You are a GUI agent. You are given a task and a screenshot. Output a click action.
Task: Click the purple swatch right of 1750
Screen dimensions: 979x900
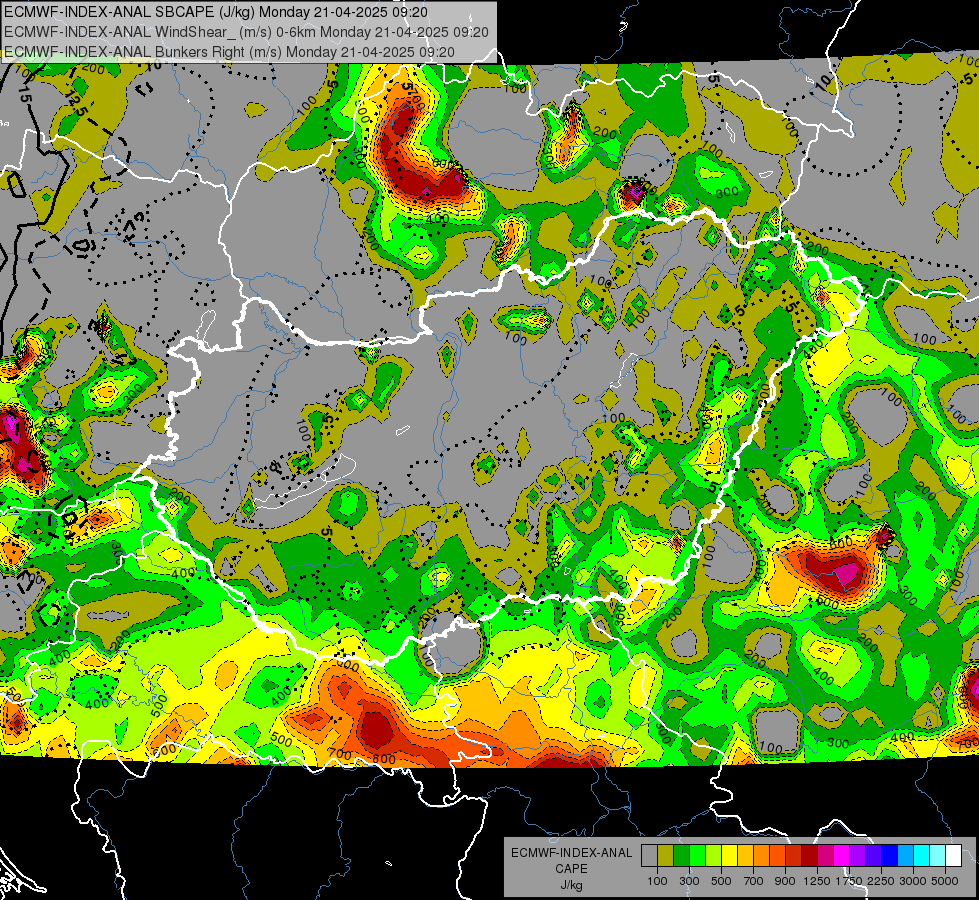point(858,856)
